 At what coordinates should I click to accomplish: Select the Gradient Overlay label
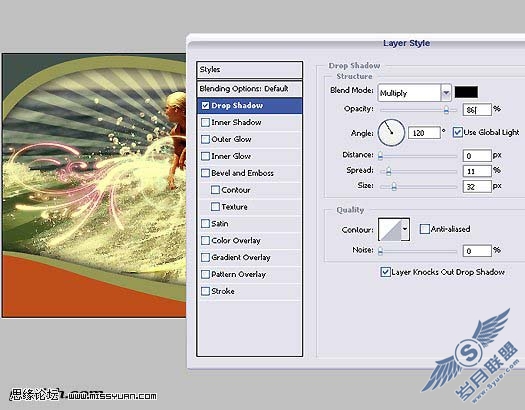[241, 257]
